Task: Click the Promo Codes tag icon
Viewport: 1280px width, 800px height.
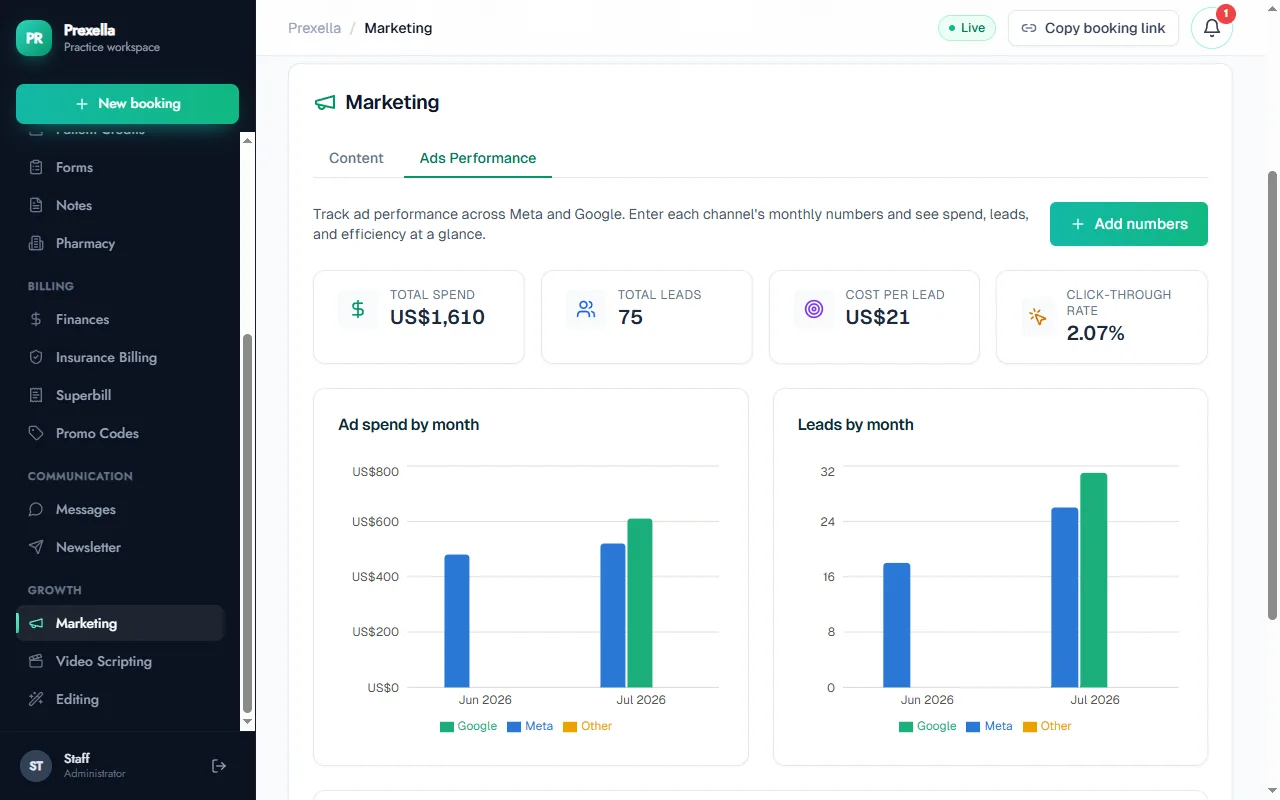Action: coord(36,433)
